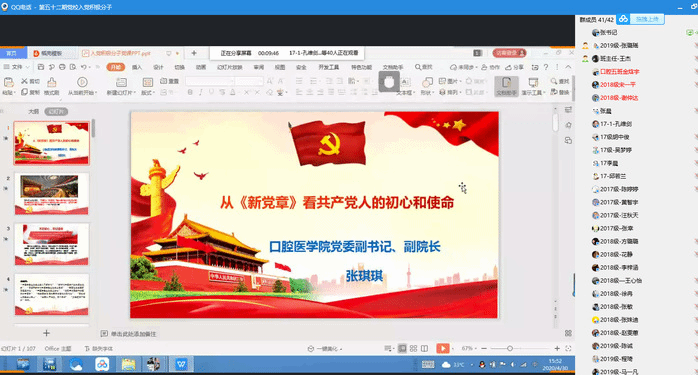Select slide 2 thumbnail in panel
Viewport: 698px width, 375px height.
(x=52, y=194)
